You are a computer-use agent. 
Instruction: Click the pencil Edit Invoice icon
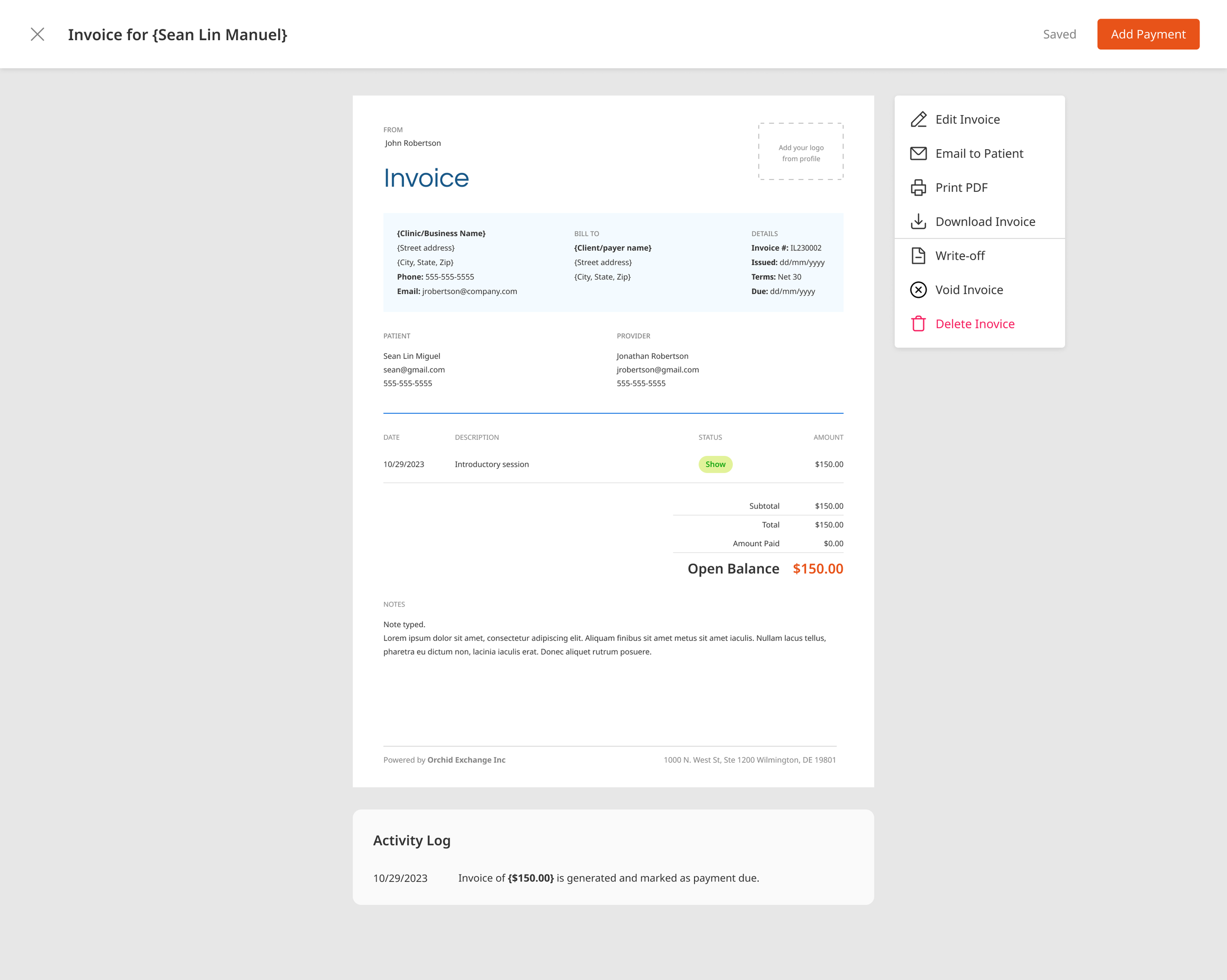[918, 120]
